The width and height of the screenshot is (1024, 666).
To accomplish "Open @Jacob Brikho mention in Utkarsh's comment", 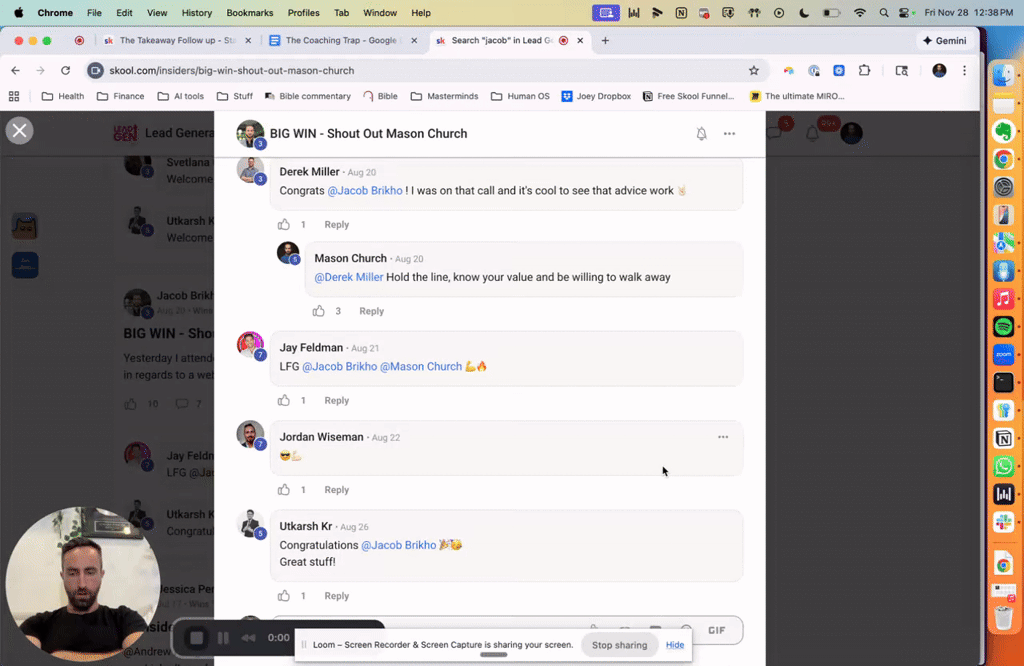I will click(398, 545).
